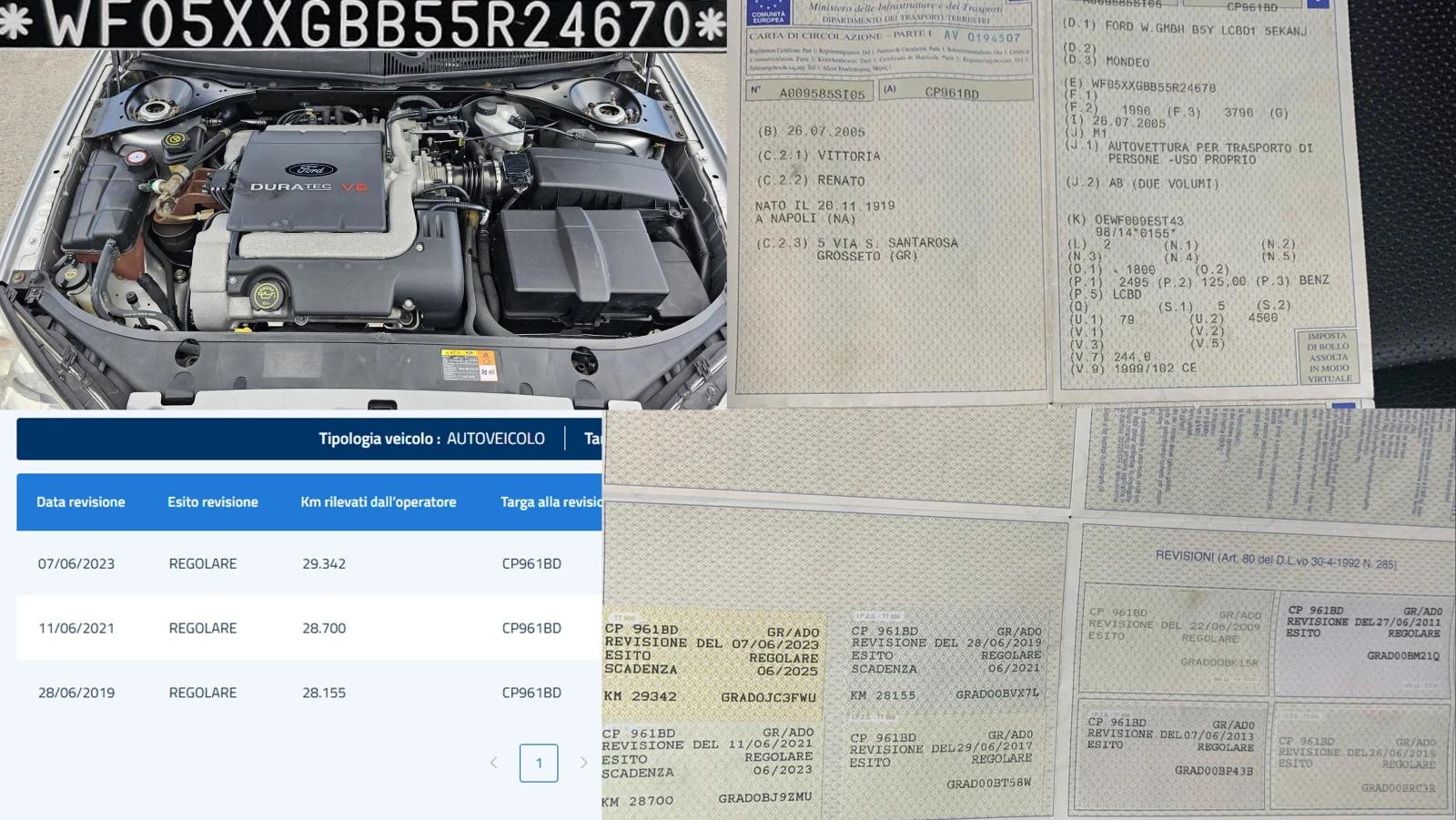The image size is (1456, 820).
Task: Click the previous page arrow in pagination
Action: click(494, 763)
